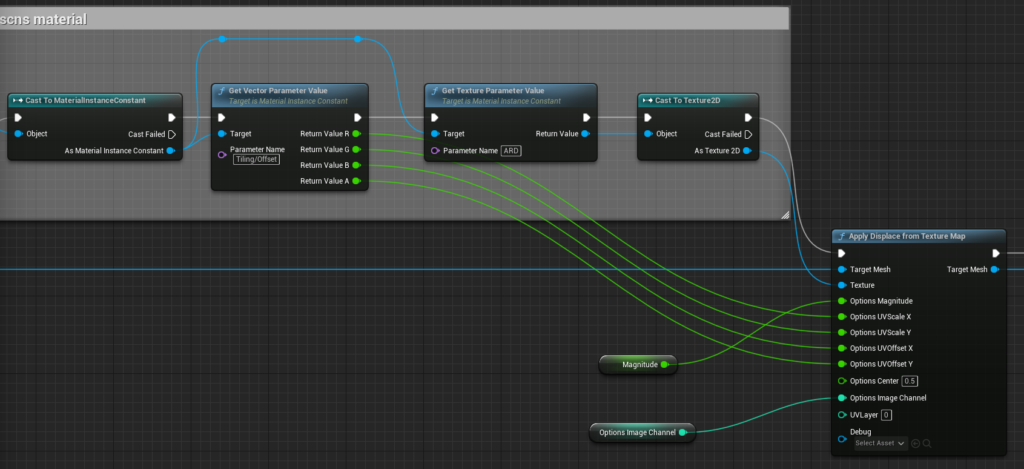
Task: Click the Return Value A output pin
Action: 356,181
